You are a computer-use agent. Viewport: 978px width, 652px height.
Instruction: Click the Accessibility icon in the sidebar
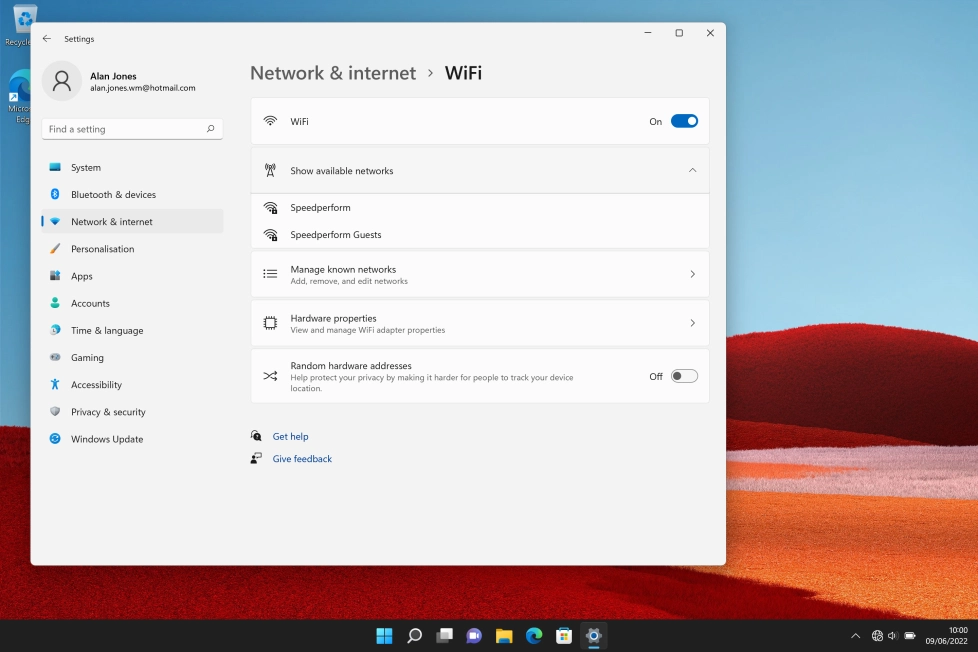(x=55, y=384)
